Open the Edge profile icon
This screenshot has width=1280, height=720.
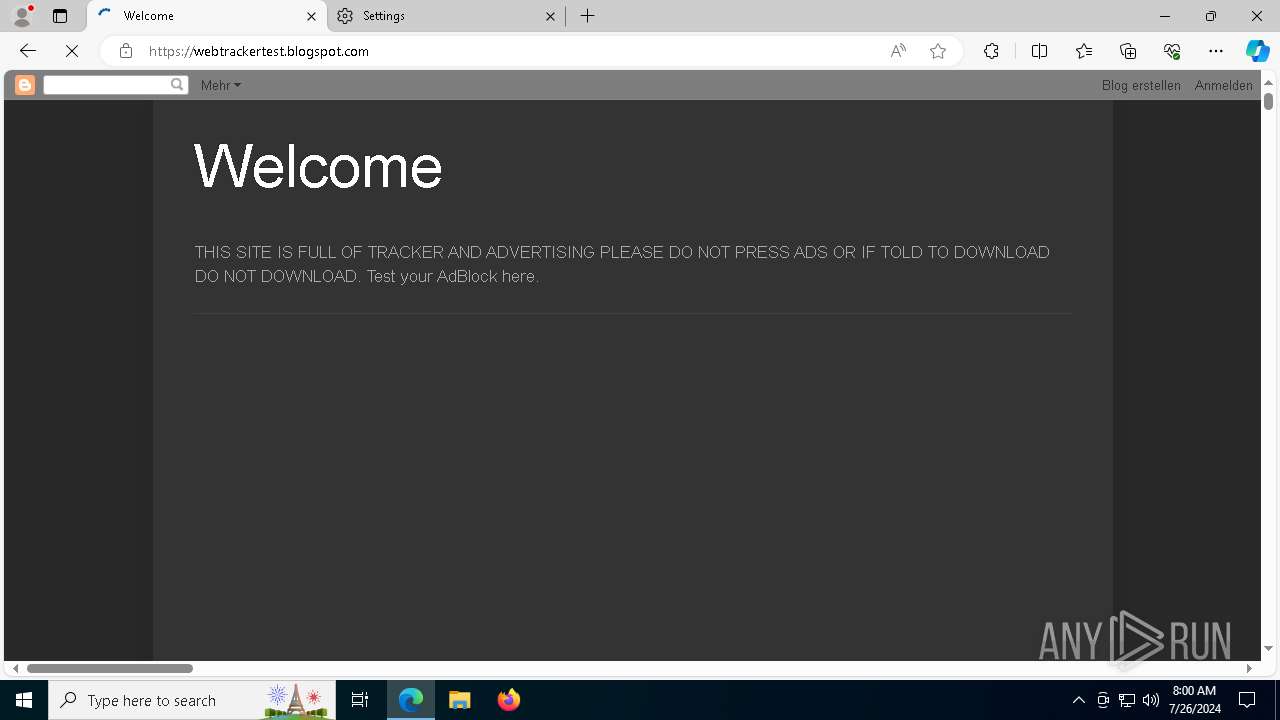(x=22, y=16)
